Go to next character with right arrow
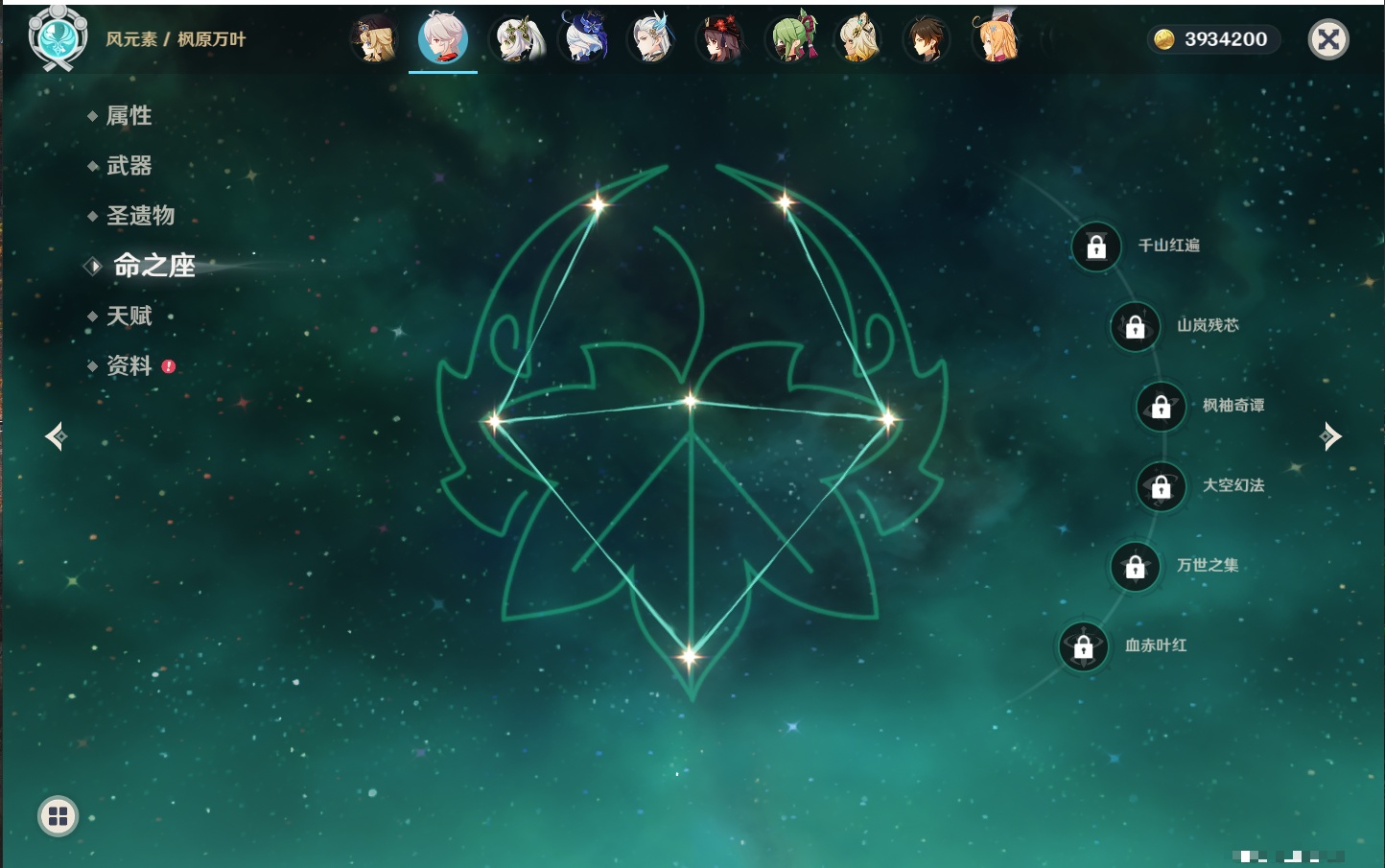This screenshot has width=1385, height=868. 1330,436
